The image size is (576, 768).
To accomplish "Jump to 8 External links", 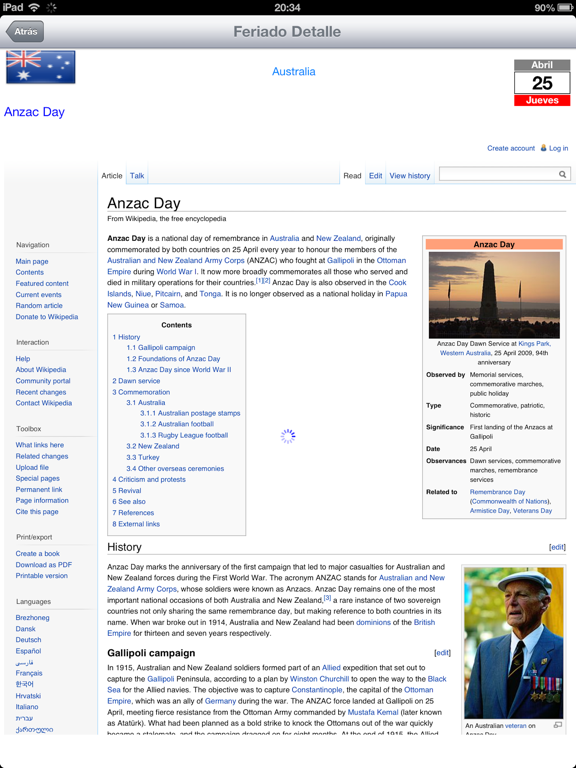I will tap(136, 524).
